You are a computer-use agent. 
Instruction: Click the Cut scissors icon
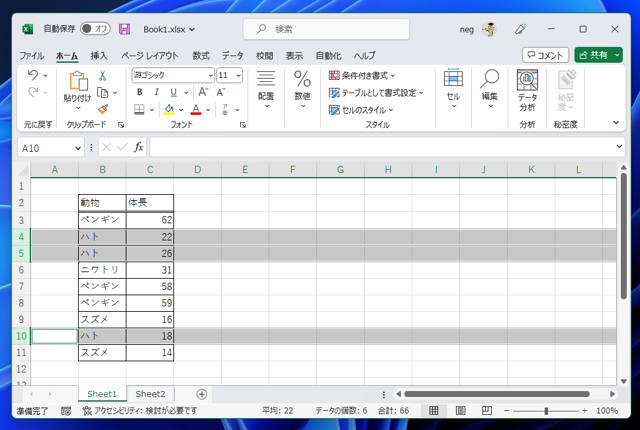102,75
